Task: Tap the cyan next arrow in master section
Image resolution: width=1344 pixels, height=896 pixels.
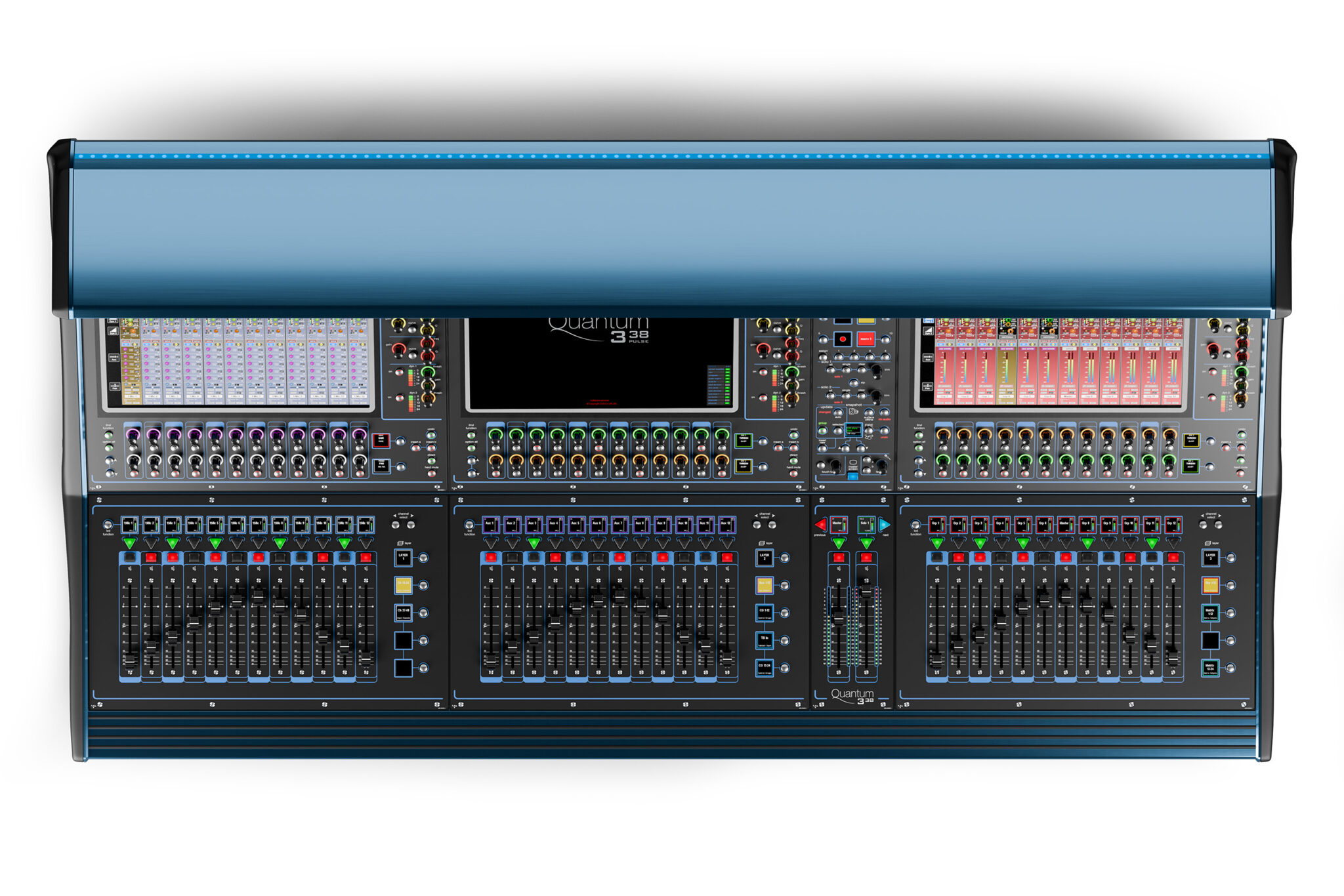Action: [x=885, y=525]
